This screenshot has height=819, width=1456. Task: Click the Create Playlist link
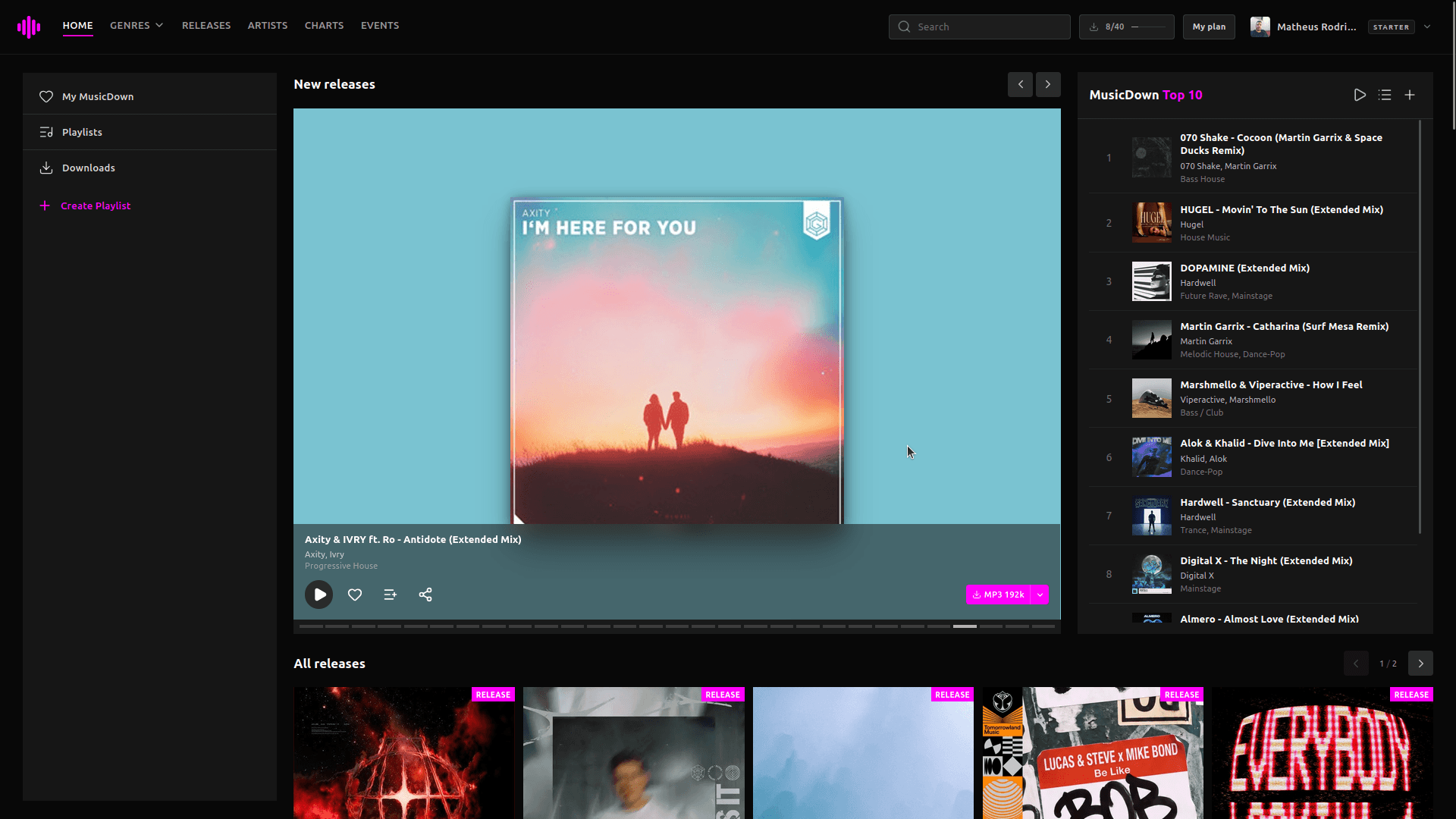coord(96,206)
